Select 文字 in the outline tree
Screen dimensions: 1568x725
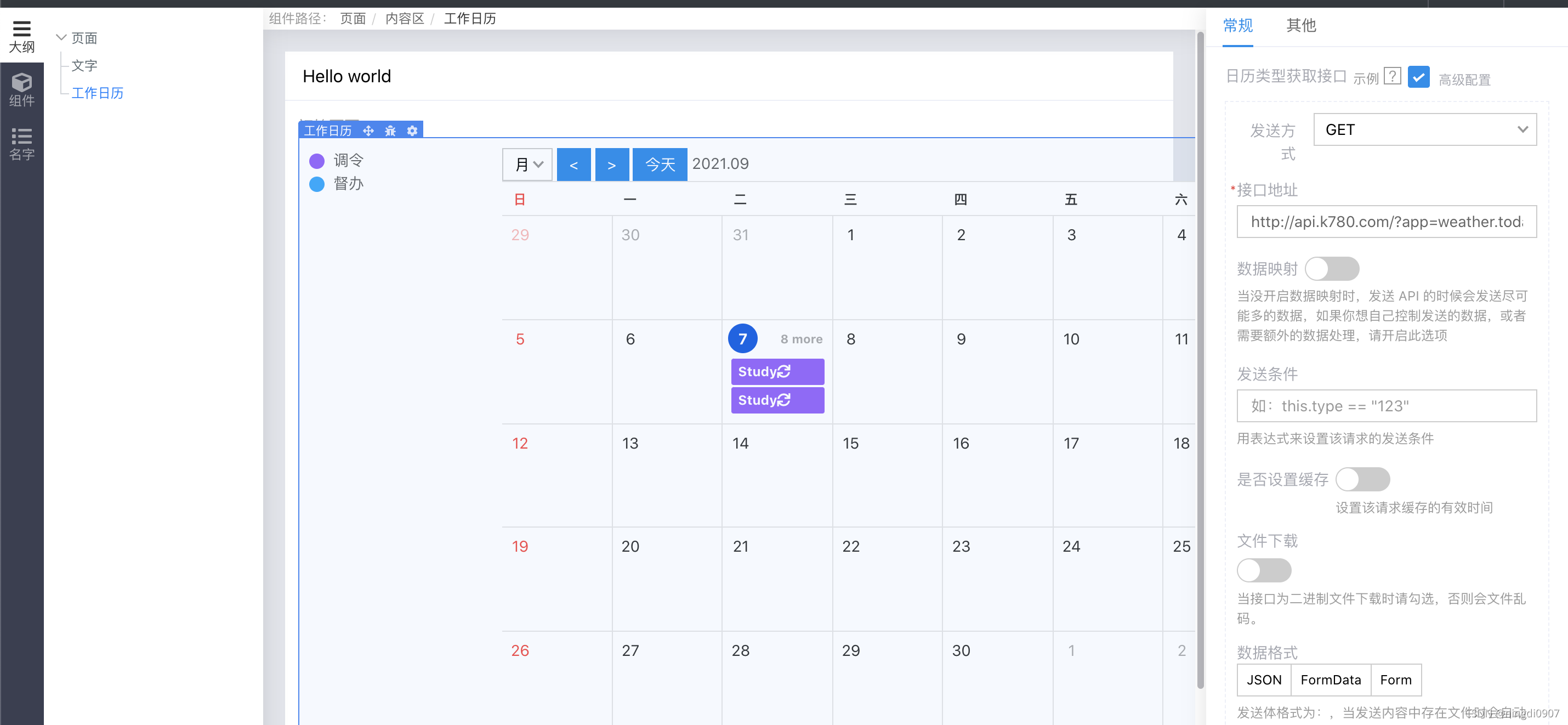84,65
